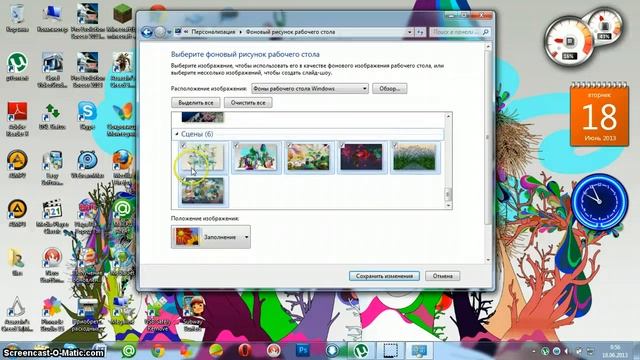Click the blue analog clock gadget

click(x=599, y=202)
